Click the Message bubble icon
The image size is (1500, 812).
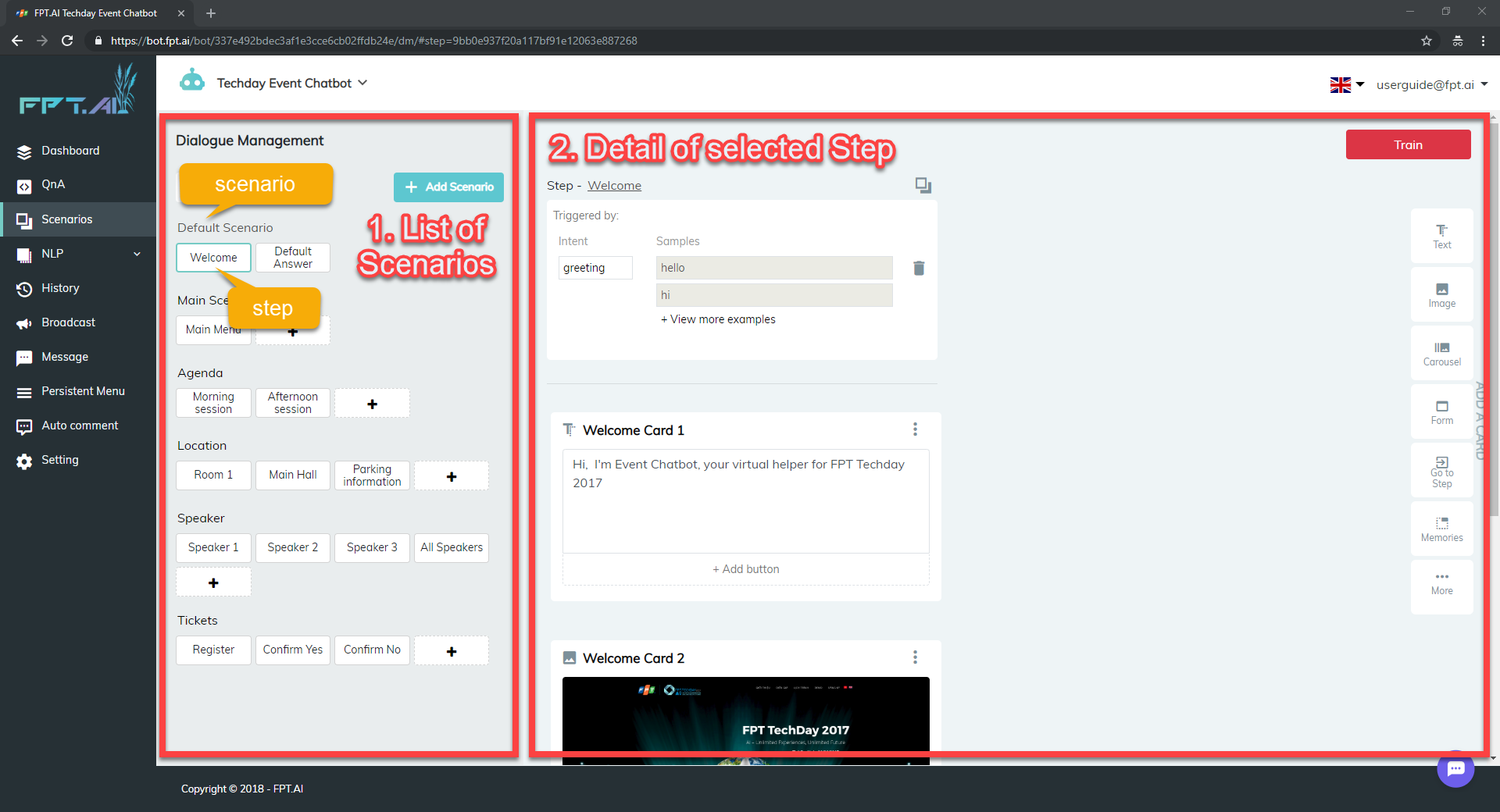[x=24, y=358]
